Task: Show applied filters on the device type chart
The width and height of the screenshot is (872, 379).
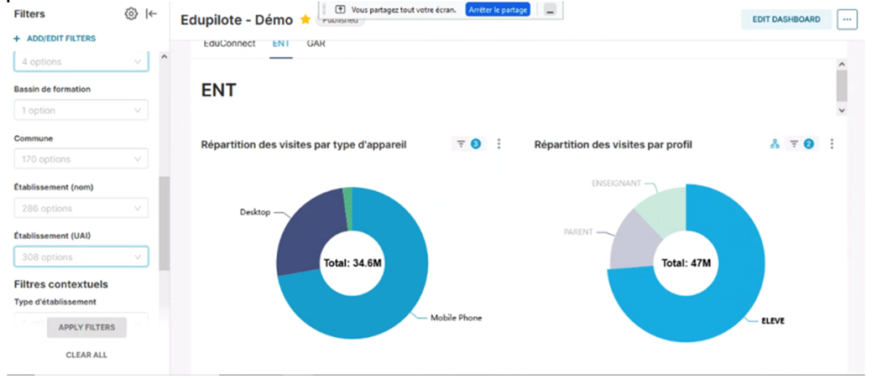Action: [468, 144]
